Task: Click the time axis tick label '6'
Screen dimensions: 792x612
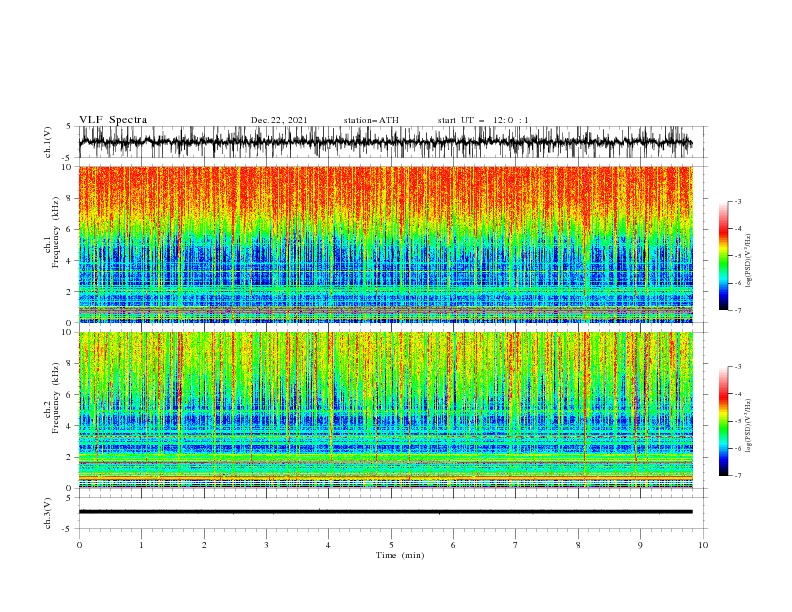Action: pyautogui.click(x=454, y=545)
